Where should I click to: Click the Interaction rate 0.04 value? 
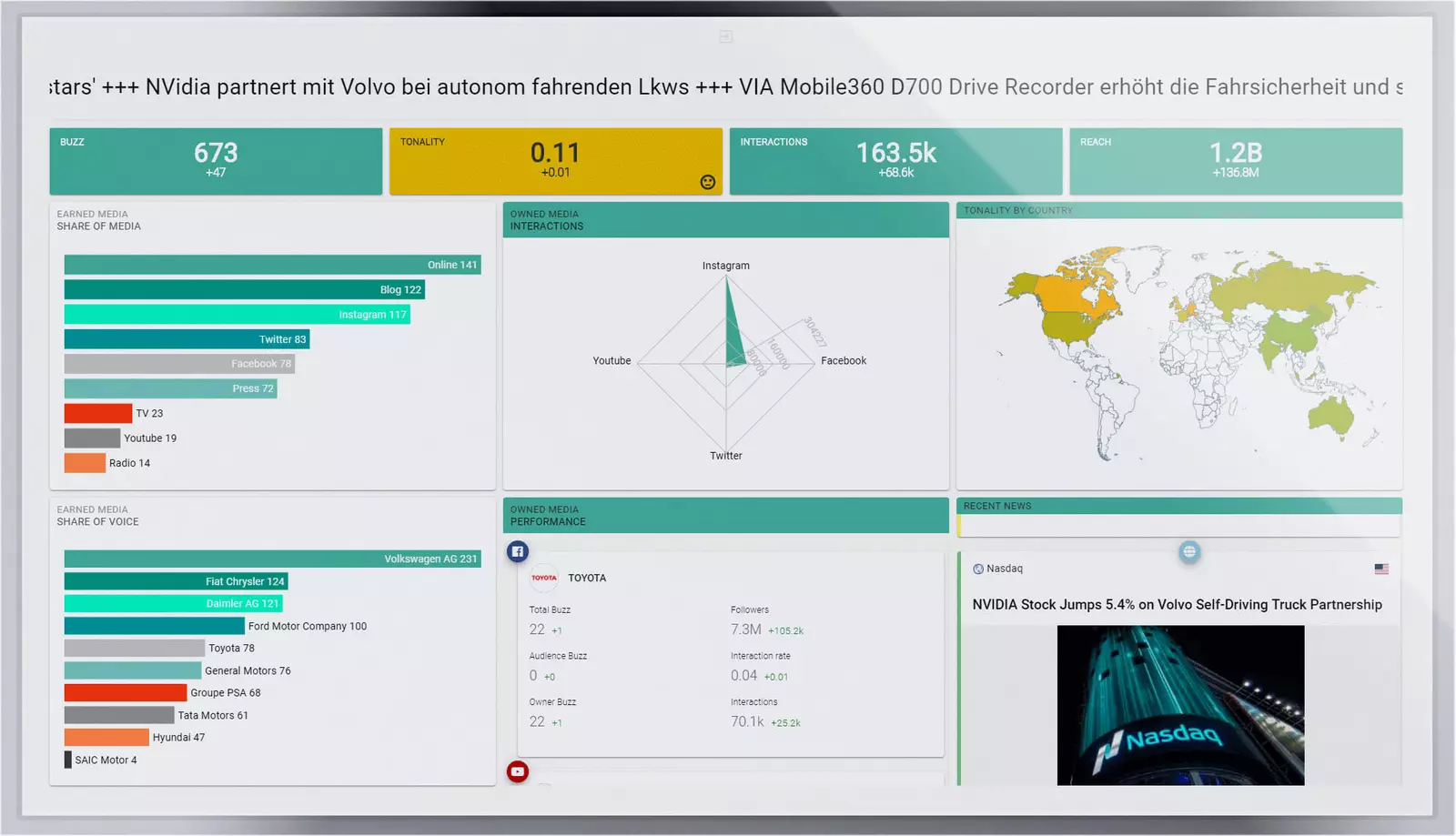coord(743,675)
